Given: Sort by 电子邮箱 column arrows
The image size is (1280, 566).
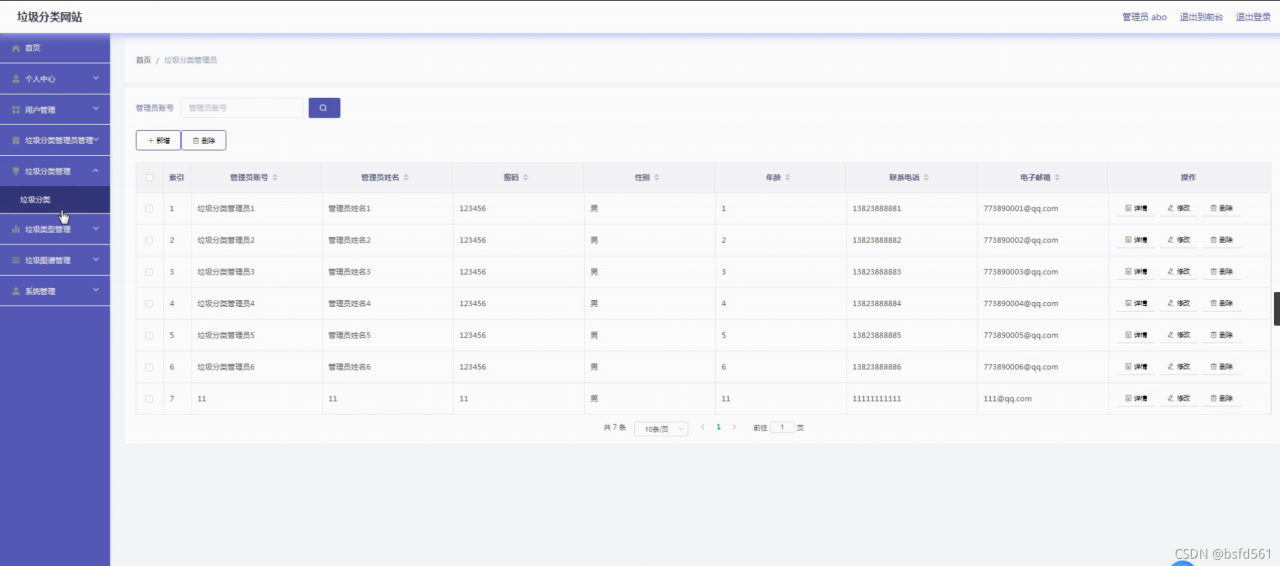Looking at the screenshot, I should tap(1058, 177).
